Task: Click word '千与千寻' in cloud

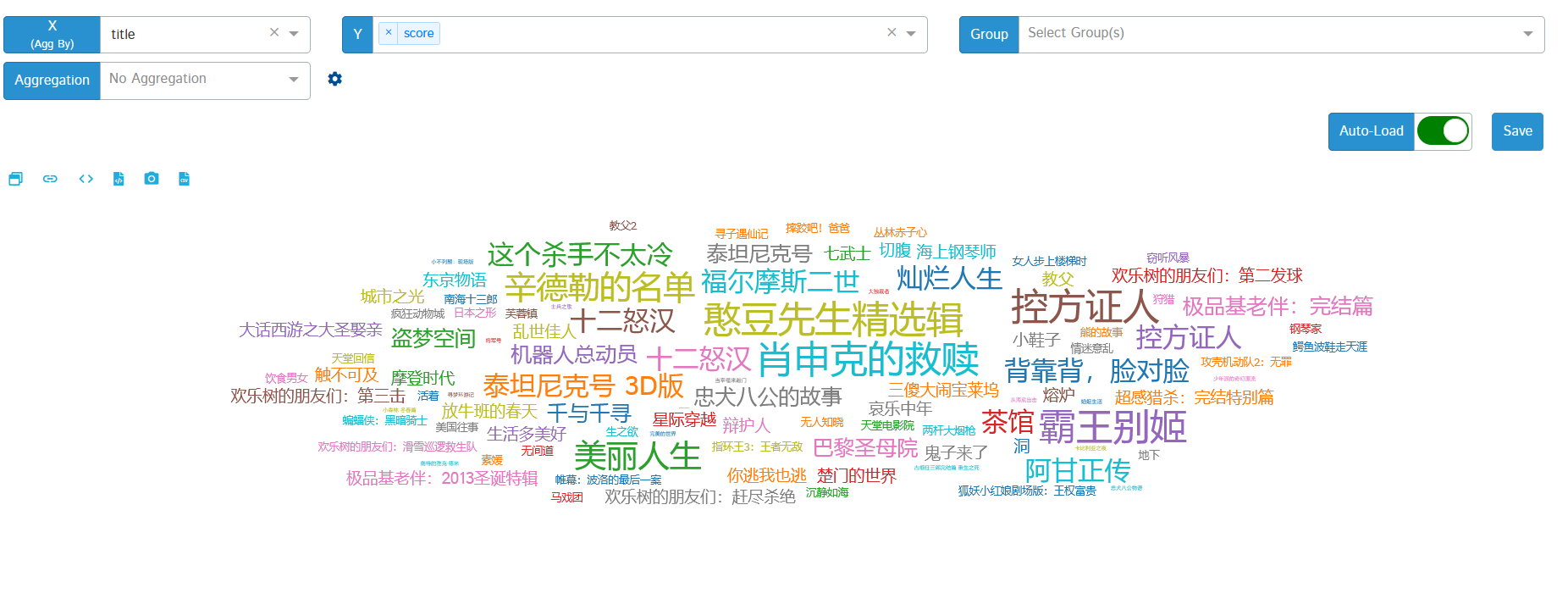Action: pyautogui.click(x=589, y=413)
